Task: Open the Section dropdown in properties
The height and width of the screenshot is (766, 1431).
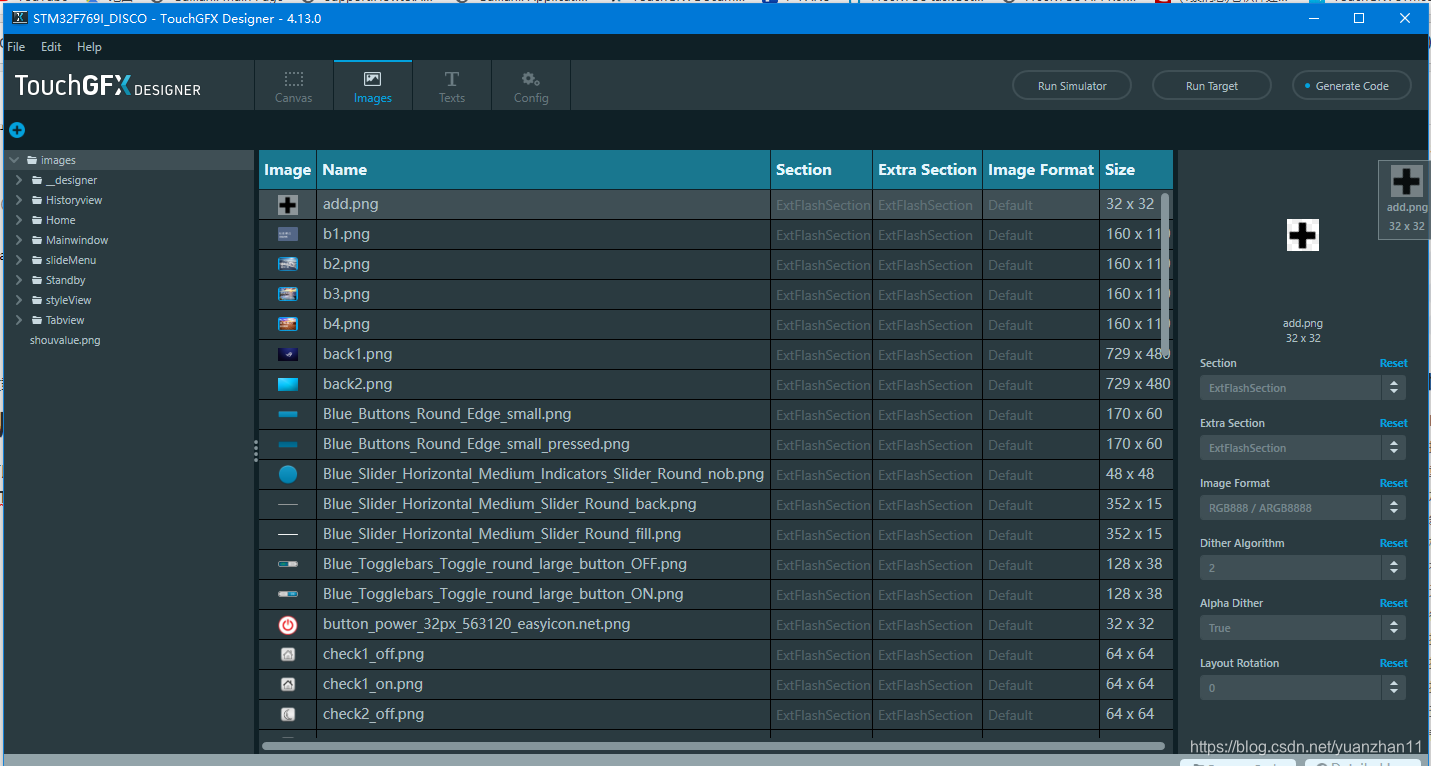Action: pyautogui.click(x=1303, y=388)
